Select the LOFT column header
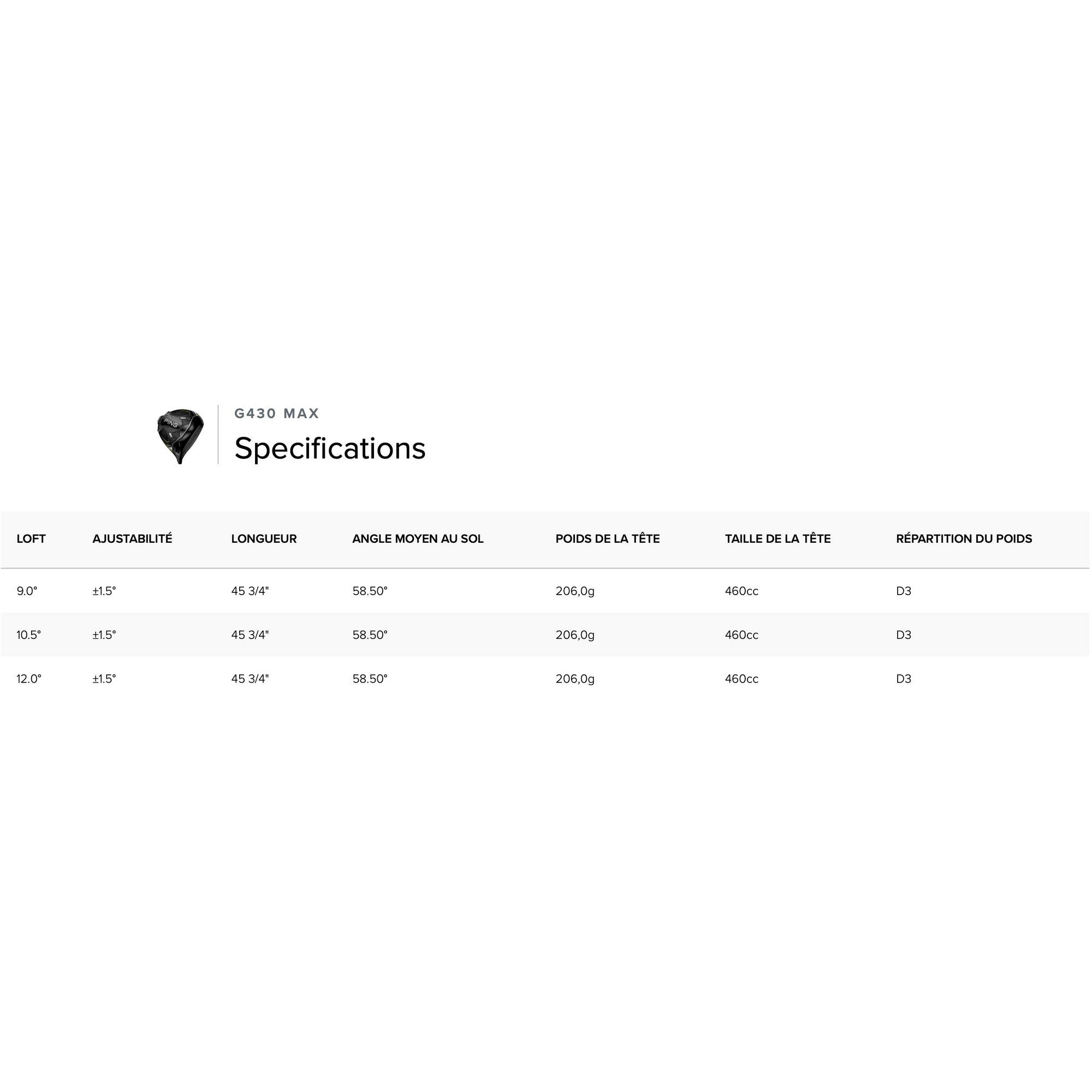This screenshot has height=1092, width=1092. coord(31,539)
